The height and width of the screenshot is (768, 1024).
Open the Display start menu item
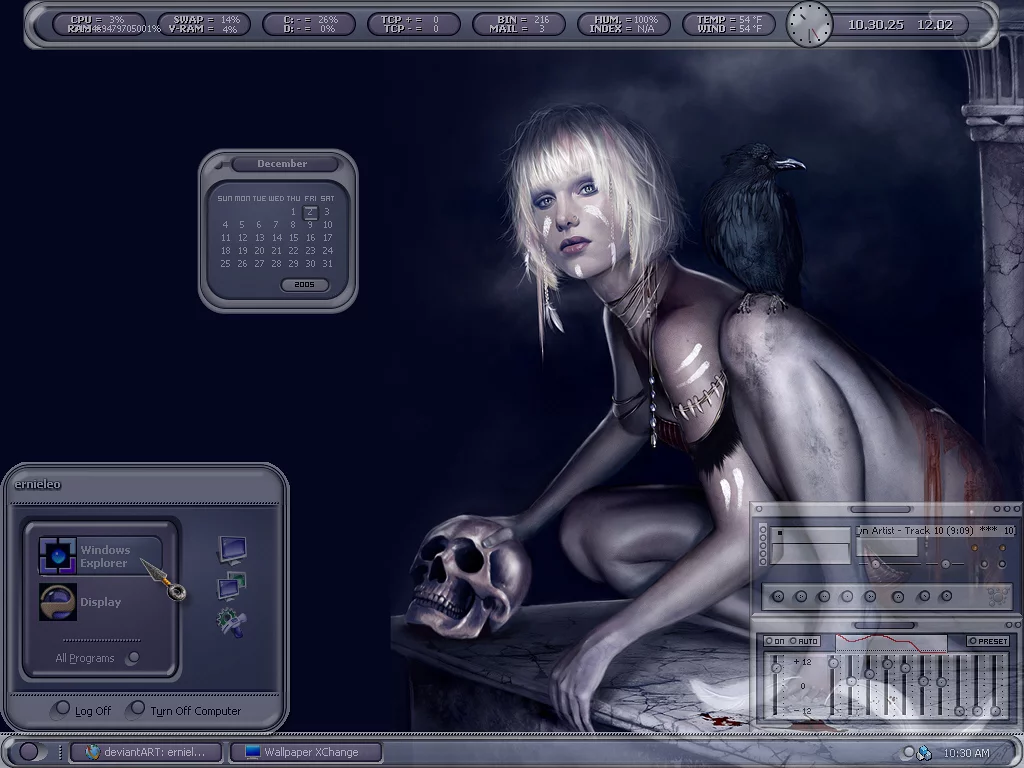click(x=99, y=602)
